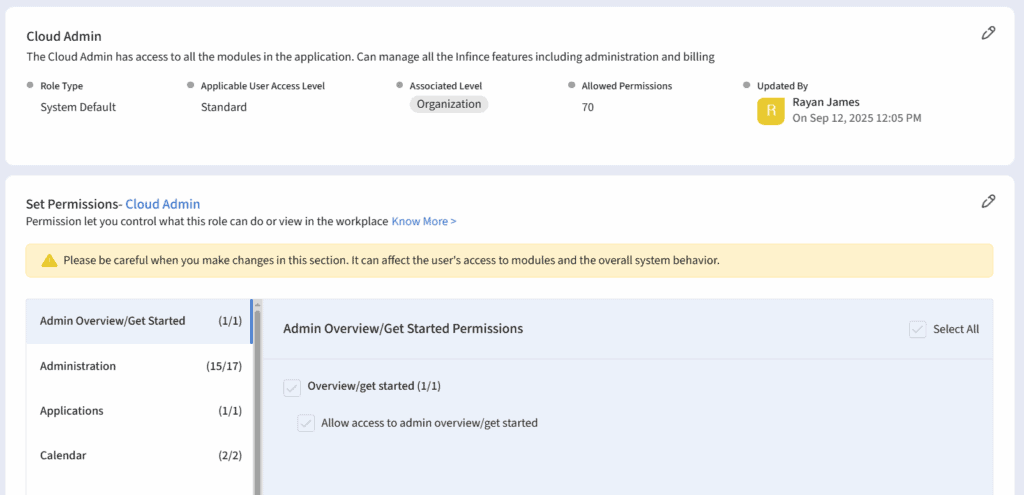Click the yellow R avatar of Rayan James

tap(770, 111)
